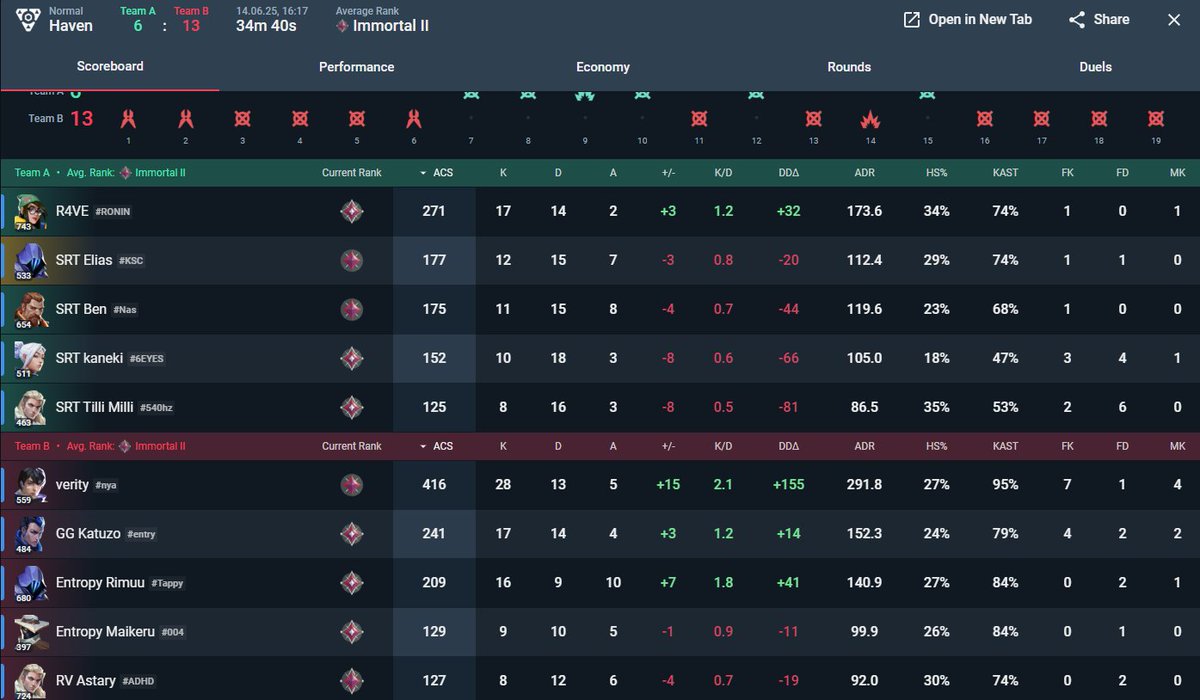Image resolution: width=1200 pixels, height=700 pixels.
Task: Sort Team A by Current Rank header
Action: [x=352, y=173]
